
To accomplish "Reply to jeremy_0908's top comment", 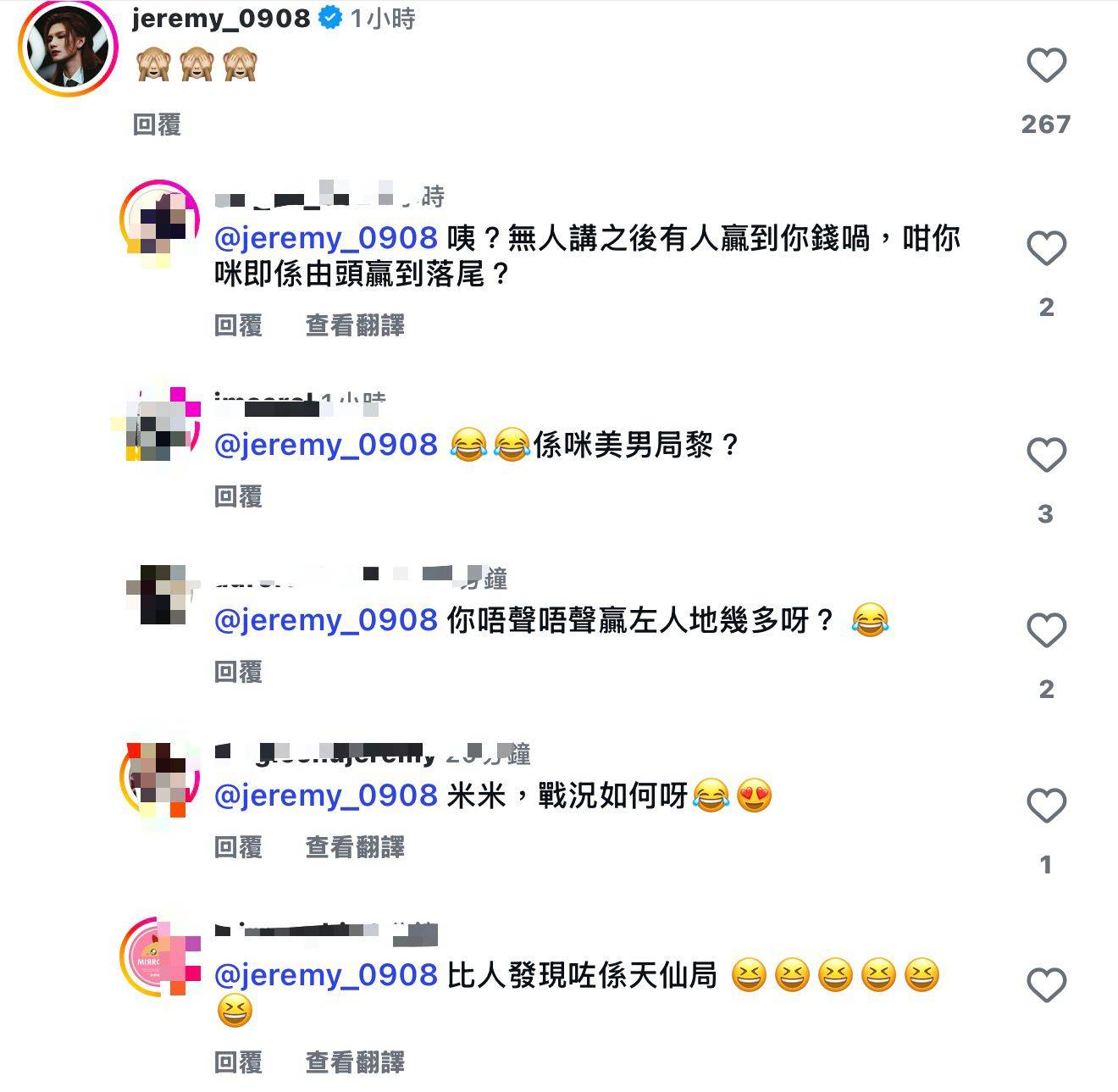I will (x=157, y=125).
